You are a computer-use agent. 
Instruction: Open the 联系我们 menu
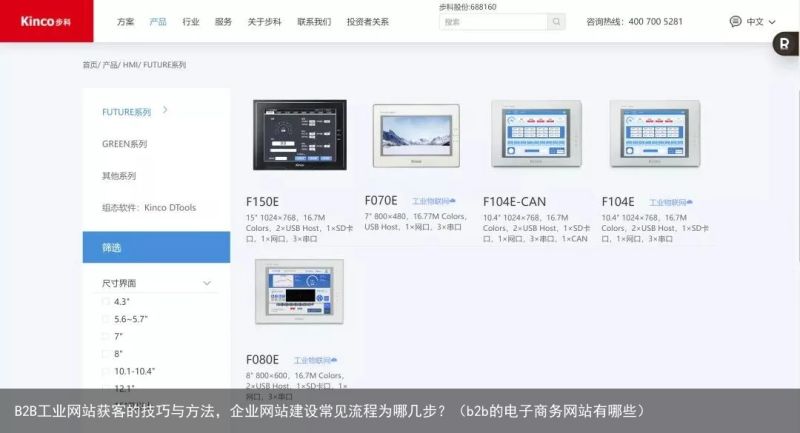click(314, 22)
